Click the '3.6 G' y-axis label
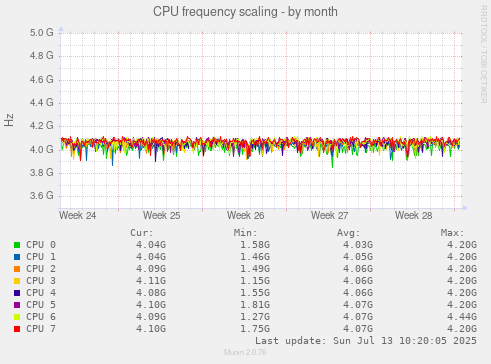This screenshot has width=491, height=364. [42, 195]
